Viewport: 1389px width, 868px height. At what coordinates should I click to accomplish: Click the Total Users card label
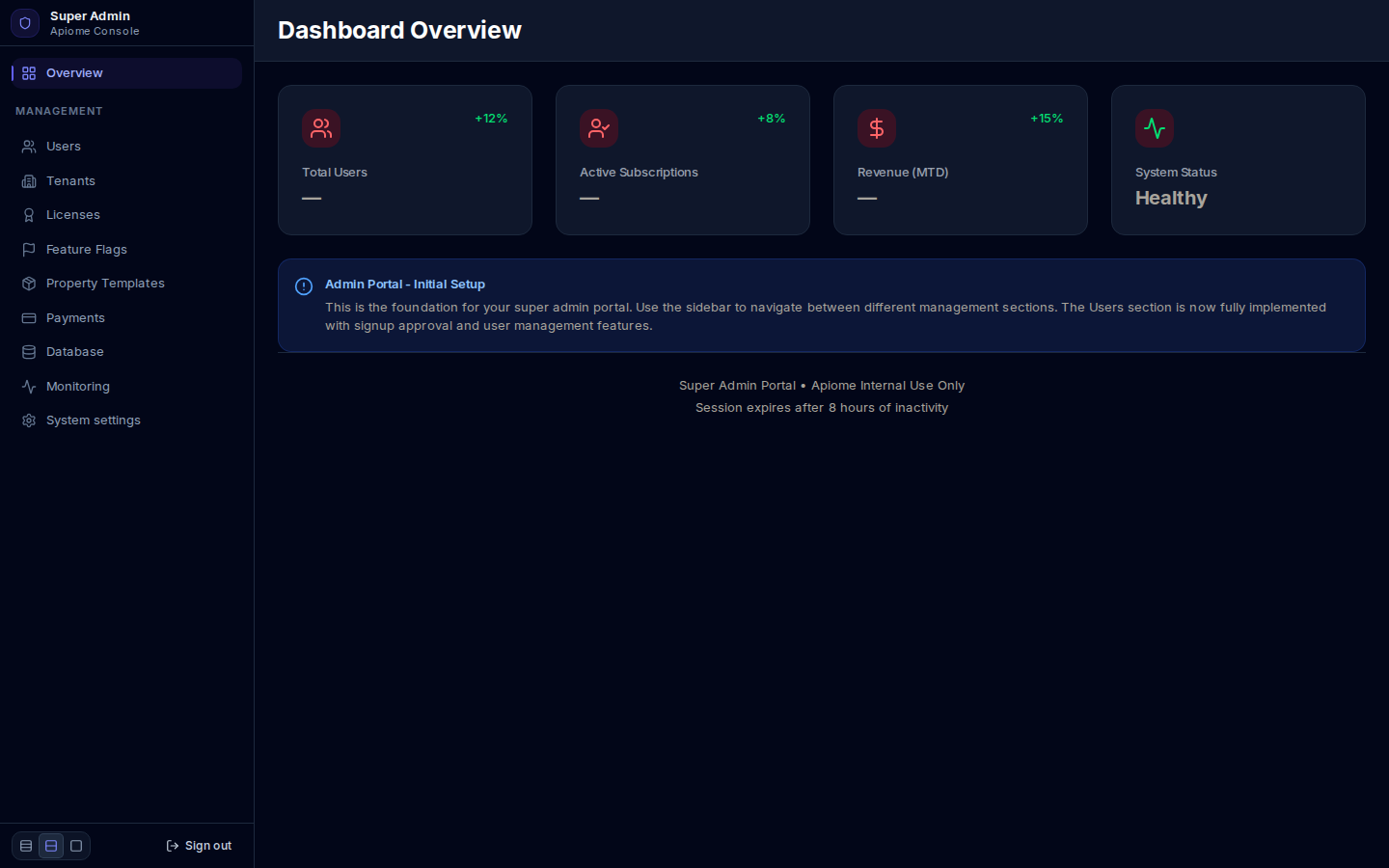click(335, 173)
